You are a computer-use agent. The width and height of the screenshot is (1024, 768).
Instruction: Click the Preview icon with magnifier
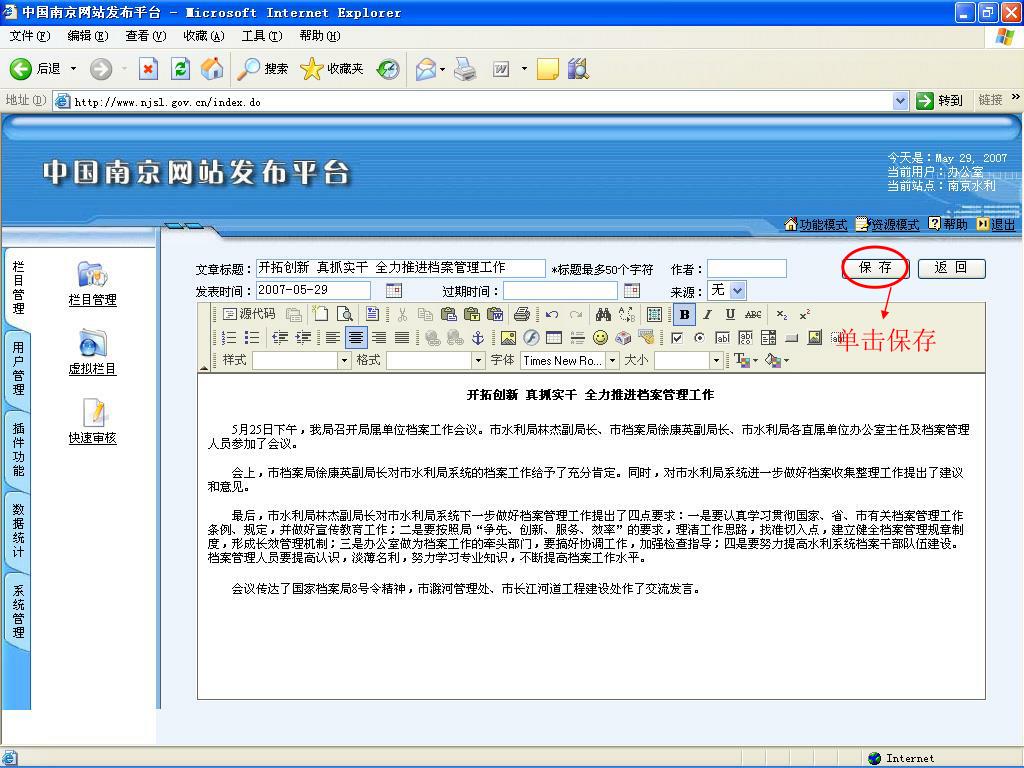click(344, 314)
